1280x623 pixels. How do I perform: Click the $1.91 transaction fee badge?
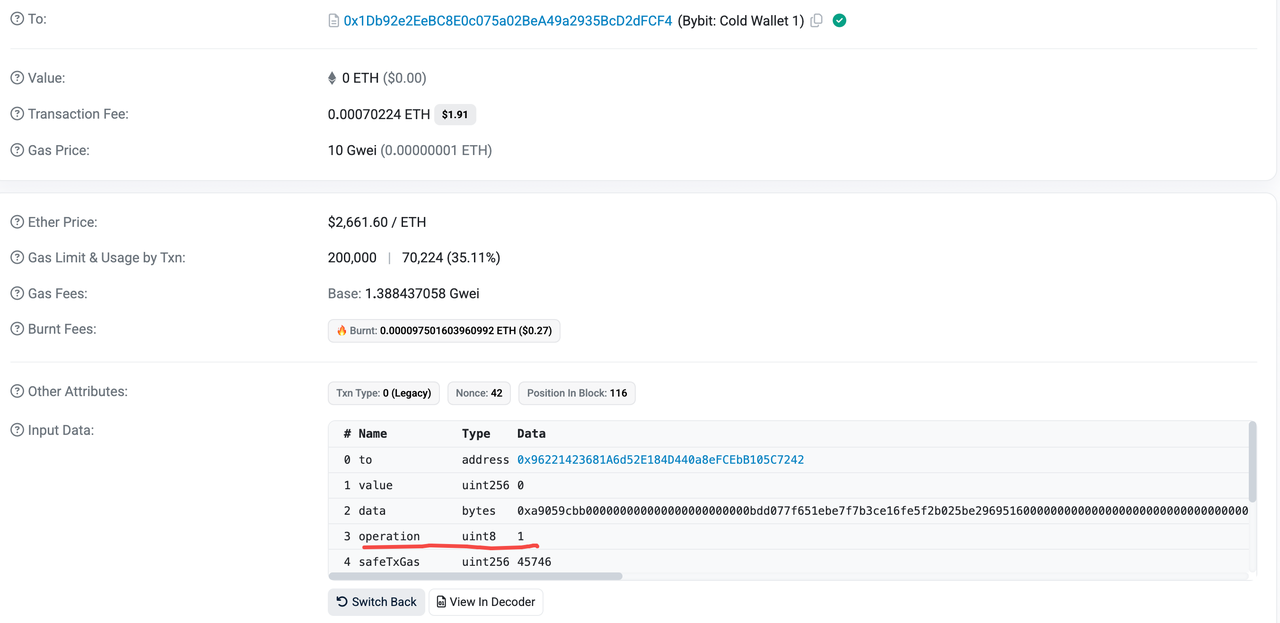click(455, 115)
